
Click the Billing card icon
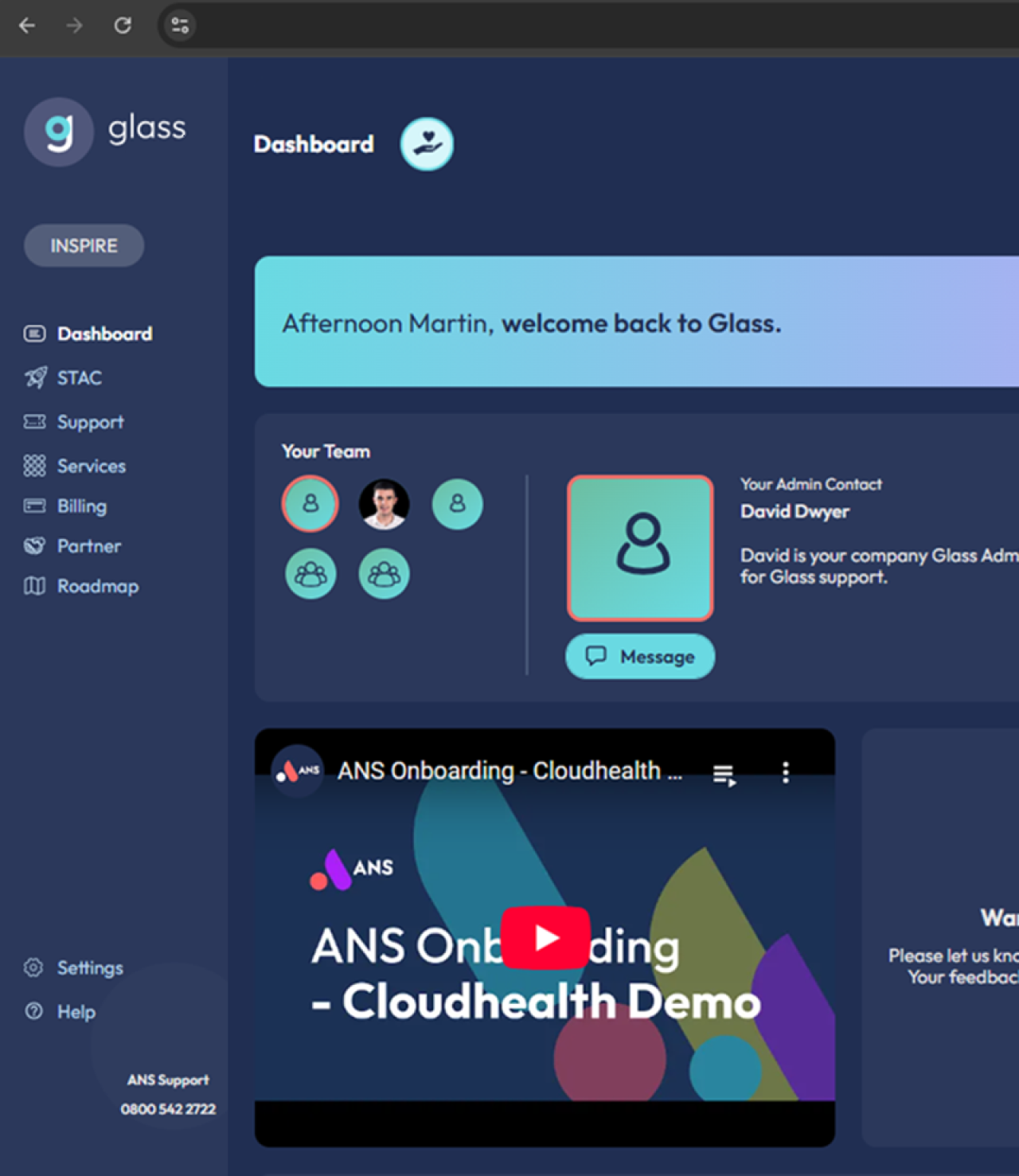pyautogui.click(x=34, y=506)
